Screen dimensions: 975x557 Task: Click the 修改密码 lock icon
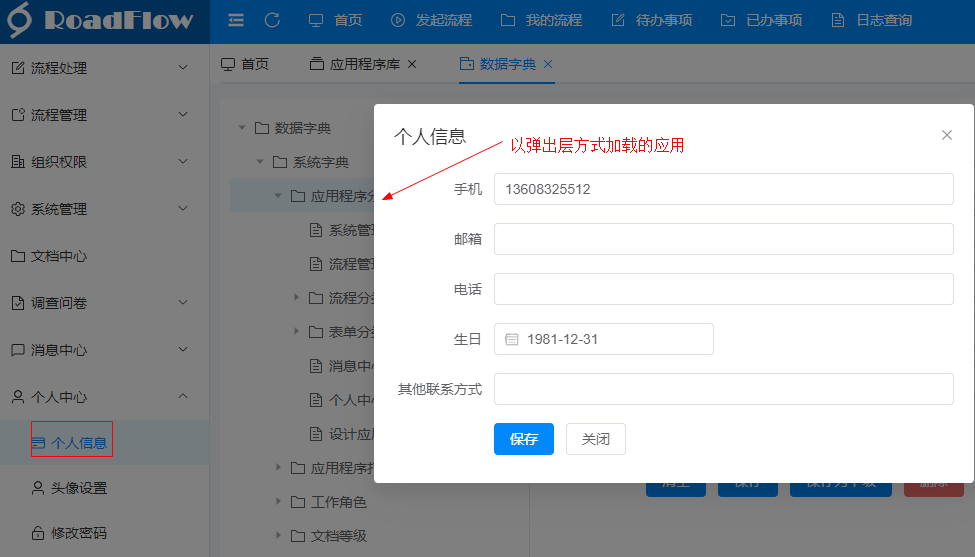(x=38, y=533)
